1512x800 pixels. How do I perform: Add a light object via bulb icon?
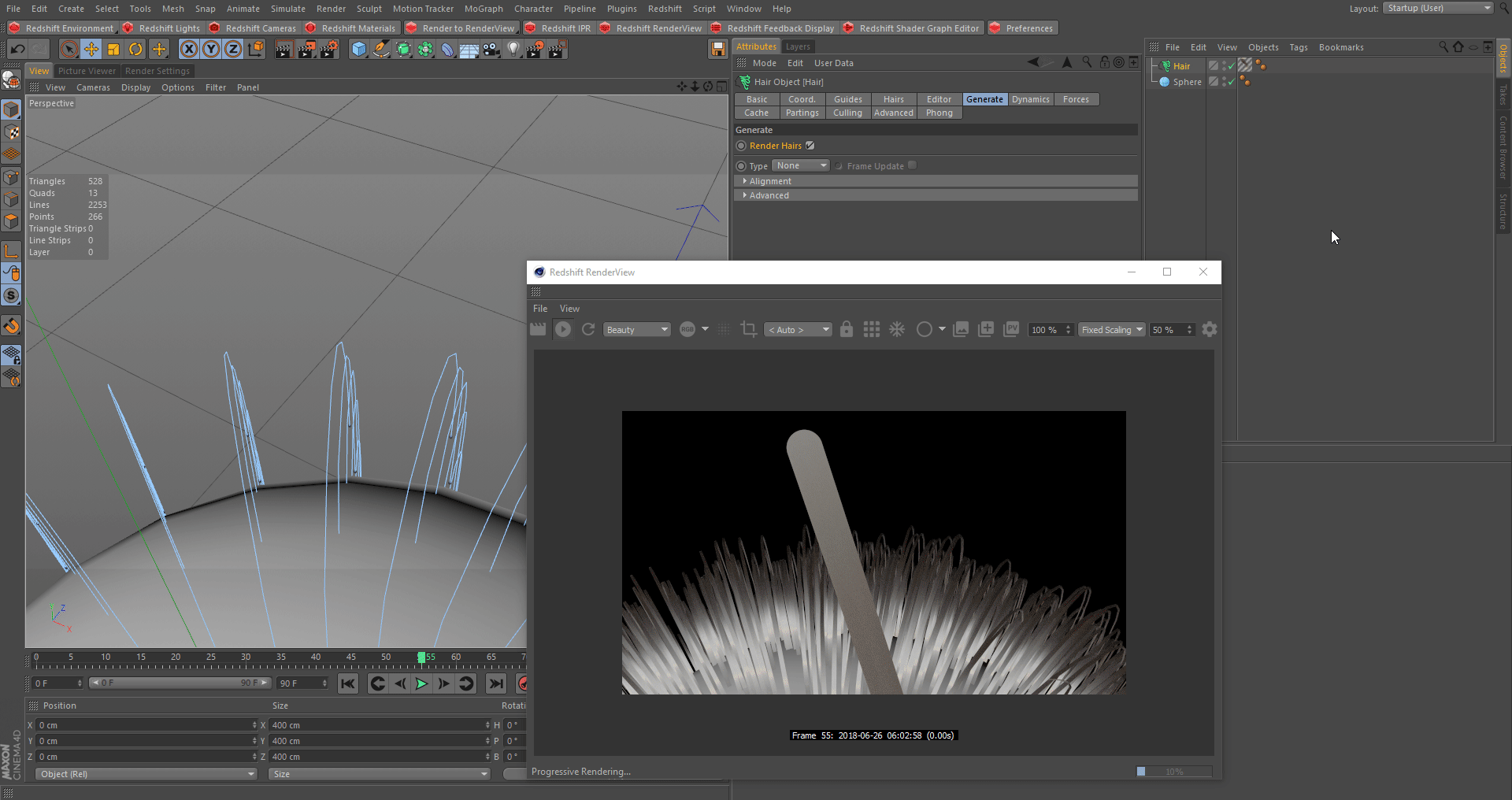(513, 50)
